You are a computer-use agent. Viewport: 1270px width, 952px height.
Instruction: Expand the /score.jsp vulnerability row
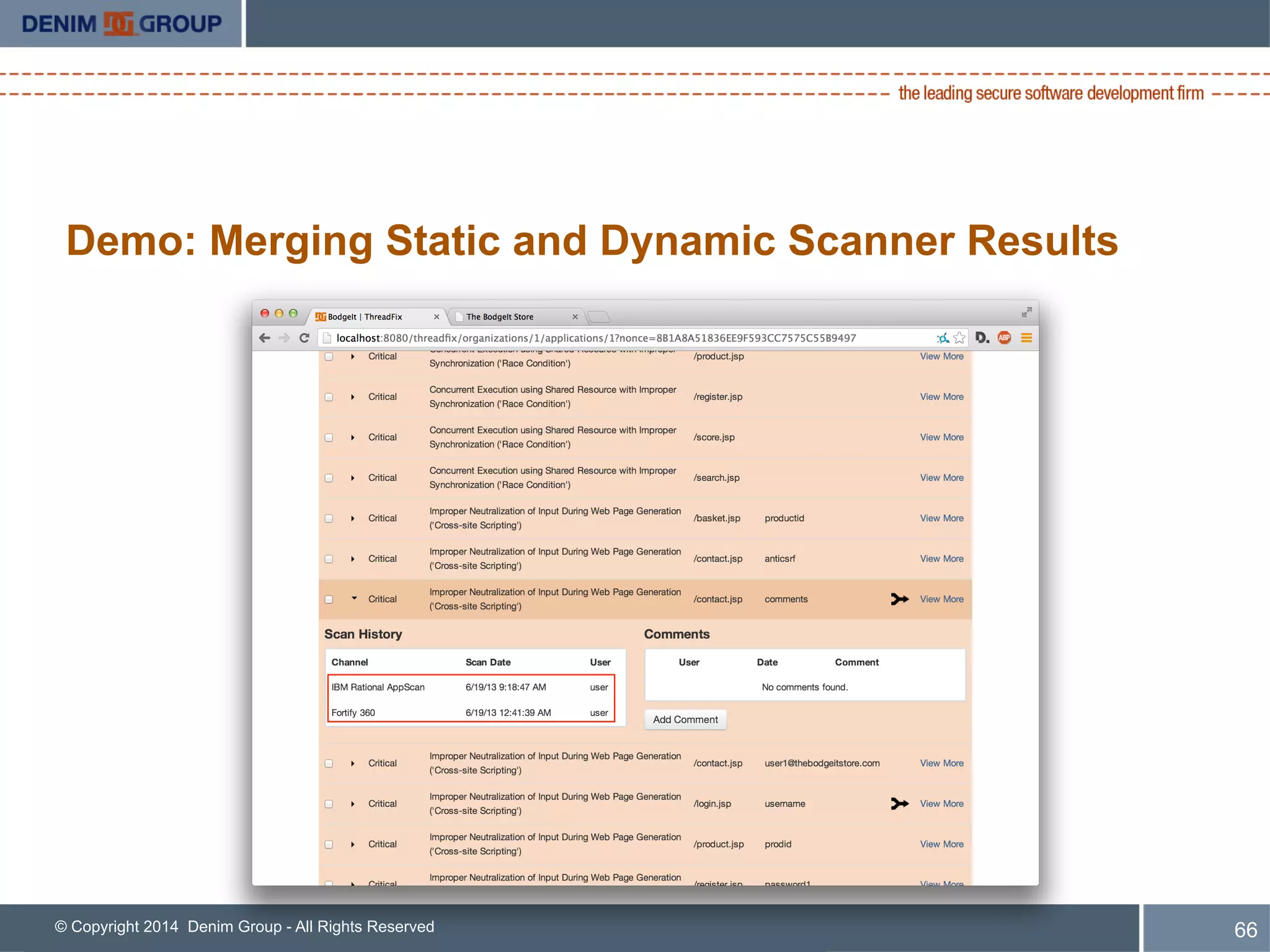pos(353,438)
